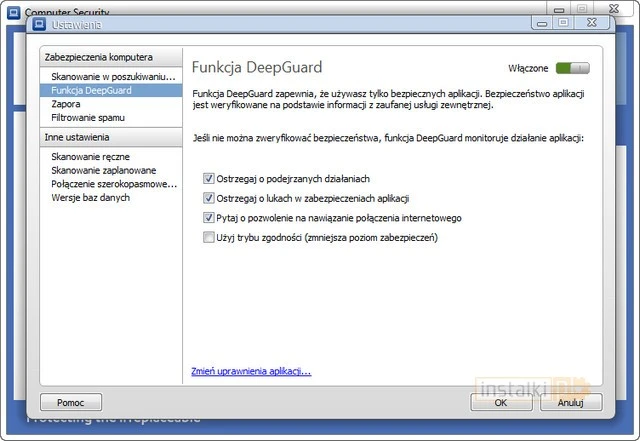This screenshot has width=640, height=441.
Task: Toggle the DeepGuard Włączone switch
Action: click(573, 68)
